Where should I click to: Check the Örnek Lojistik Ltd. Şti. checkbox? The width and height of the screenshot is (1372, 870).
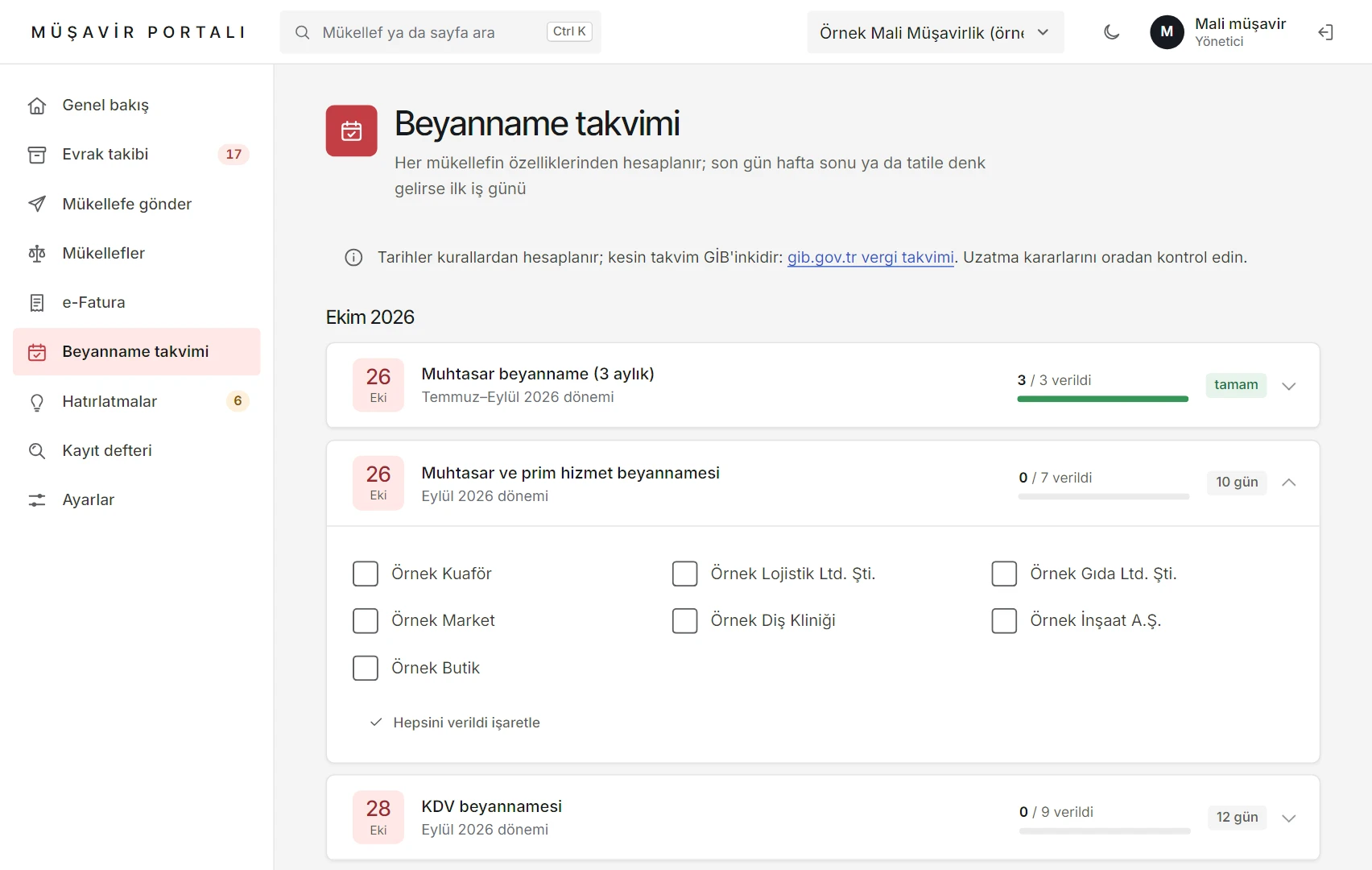pos(685,574)
